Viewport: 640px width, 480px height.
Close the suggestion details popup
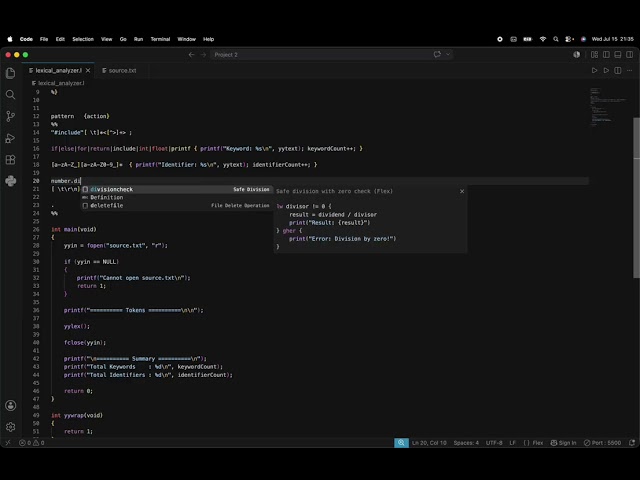click(x=462, y=191)
